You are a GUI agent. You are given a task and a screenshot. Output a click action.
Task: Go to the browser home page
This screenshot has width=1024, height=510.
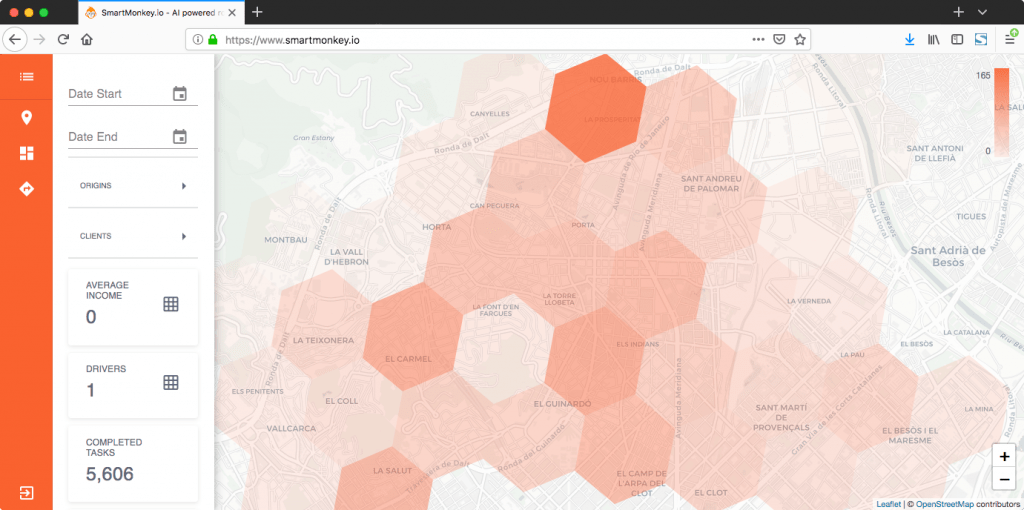click(86, 39)
